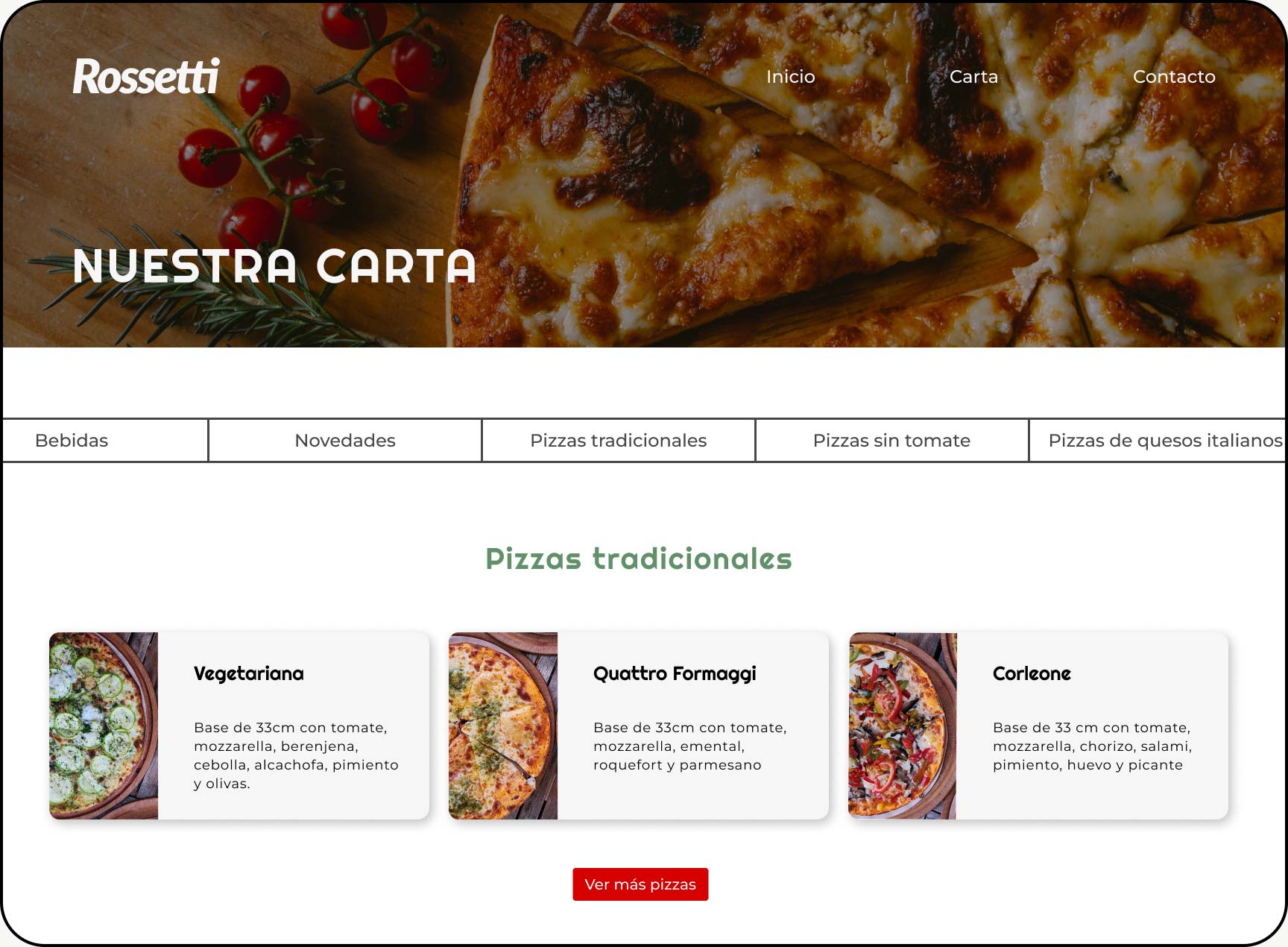Switch to the Novedades tab
The width and height of the screenshot is (1288, 947).
[345, 441]
